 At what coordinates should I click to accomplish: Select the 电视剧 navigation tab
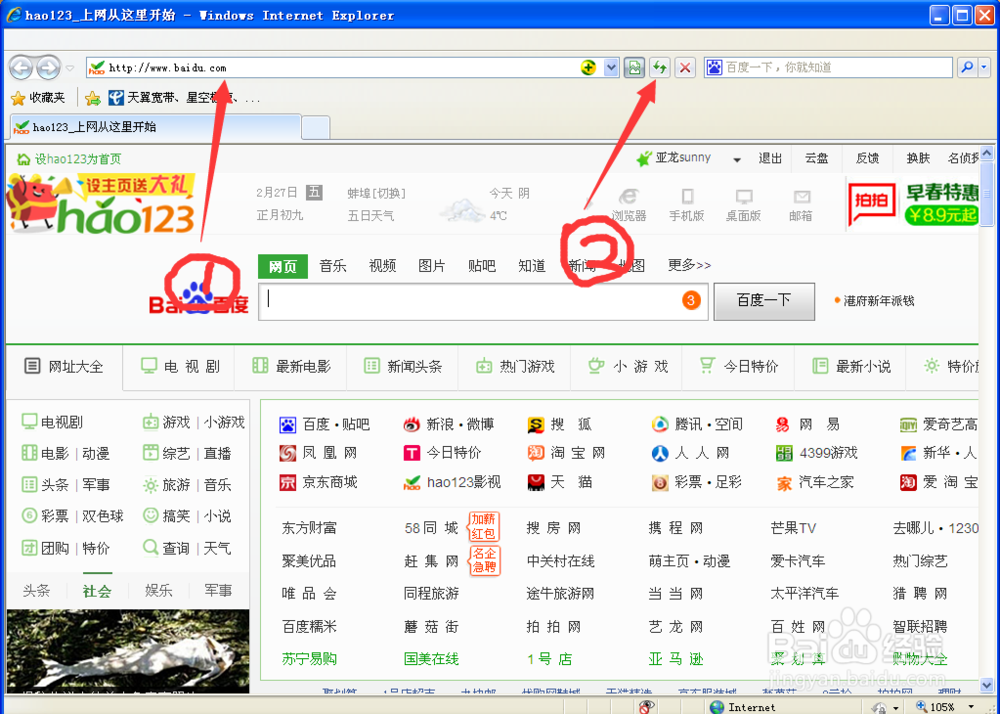179,367
